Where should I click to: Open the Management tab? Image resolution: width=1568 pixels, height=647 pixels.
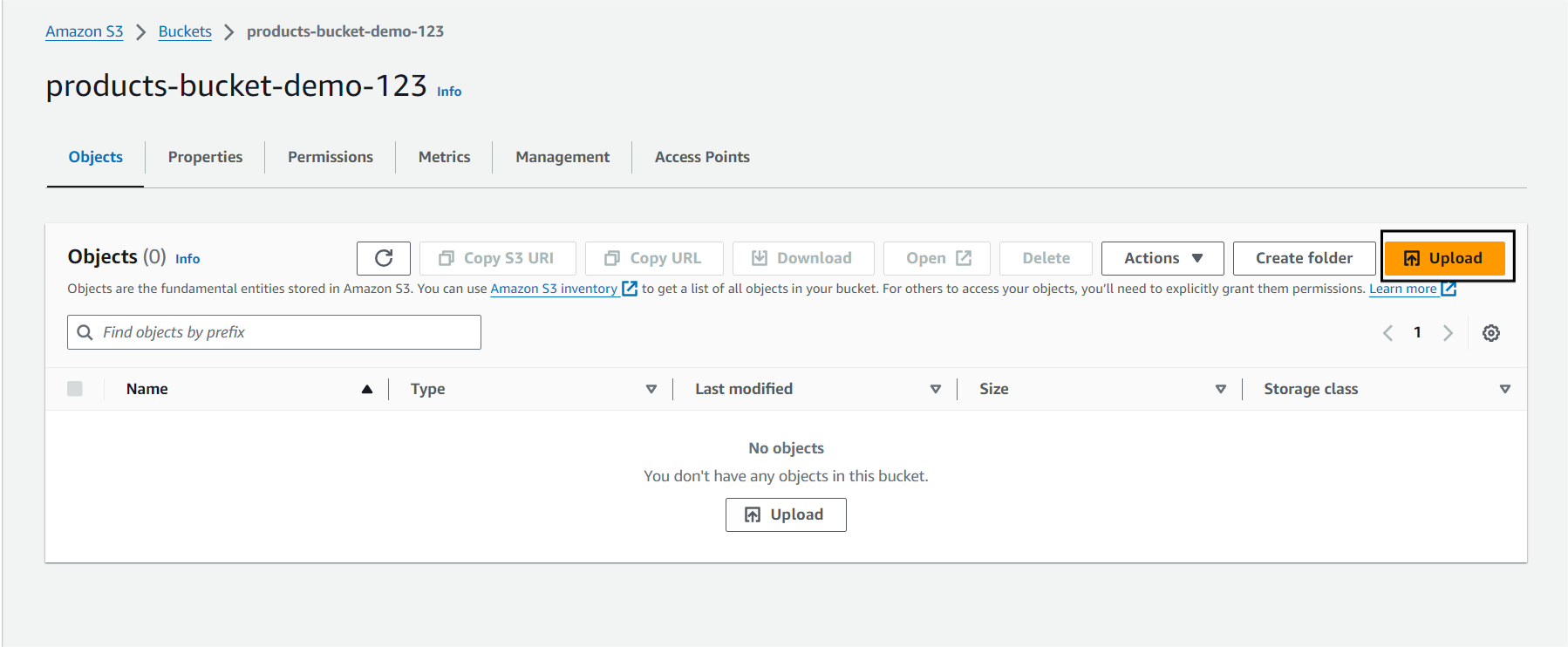[x=562, y=157]
